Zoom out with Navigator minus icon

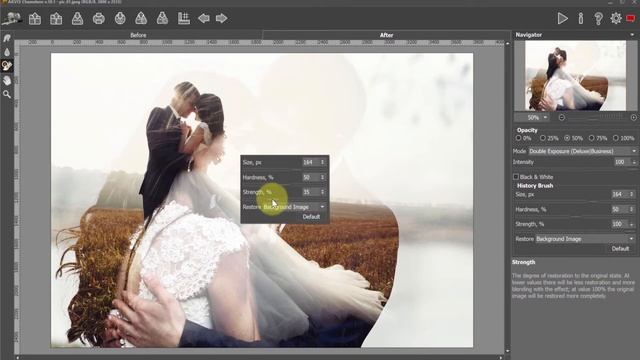562,118
